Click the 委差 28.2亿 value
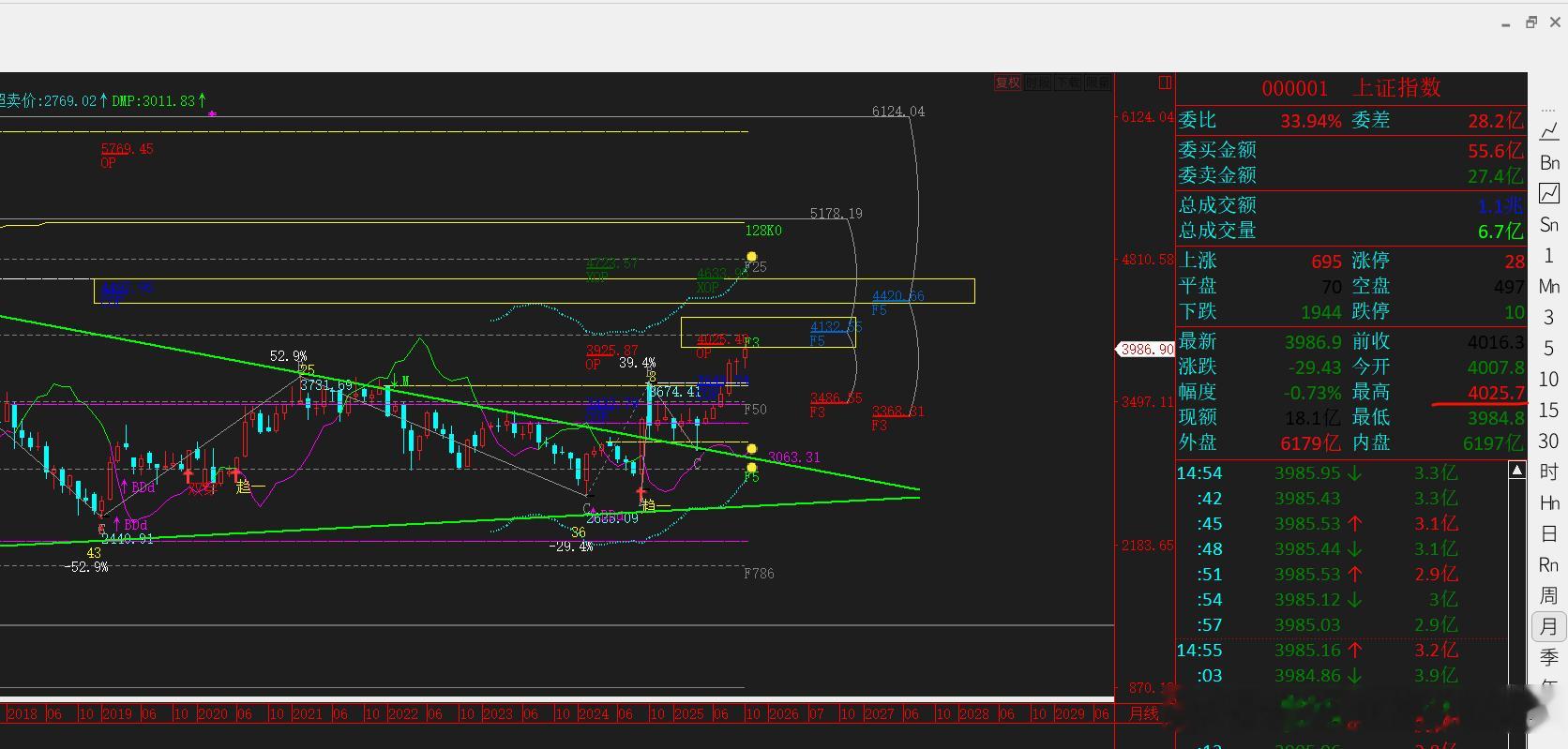Screen dimensions: 1568x749 [1496, 121]
